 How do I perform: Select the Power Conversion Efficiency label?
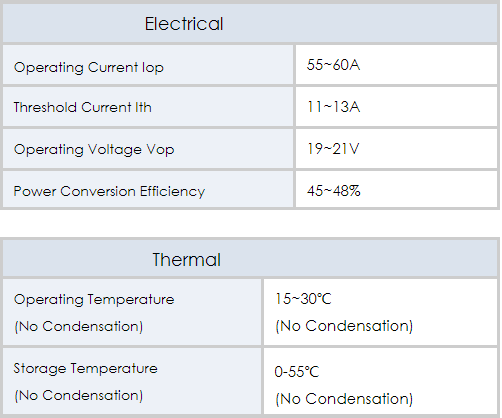pos(109,192)
